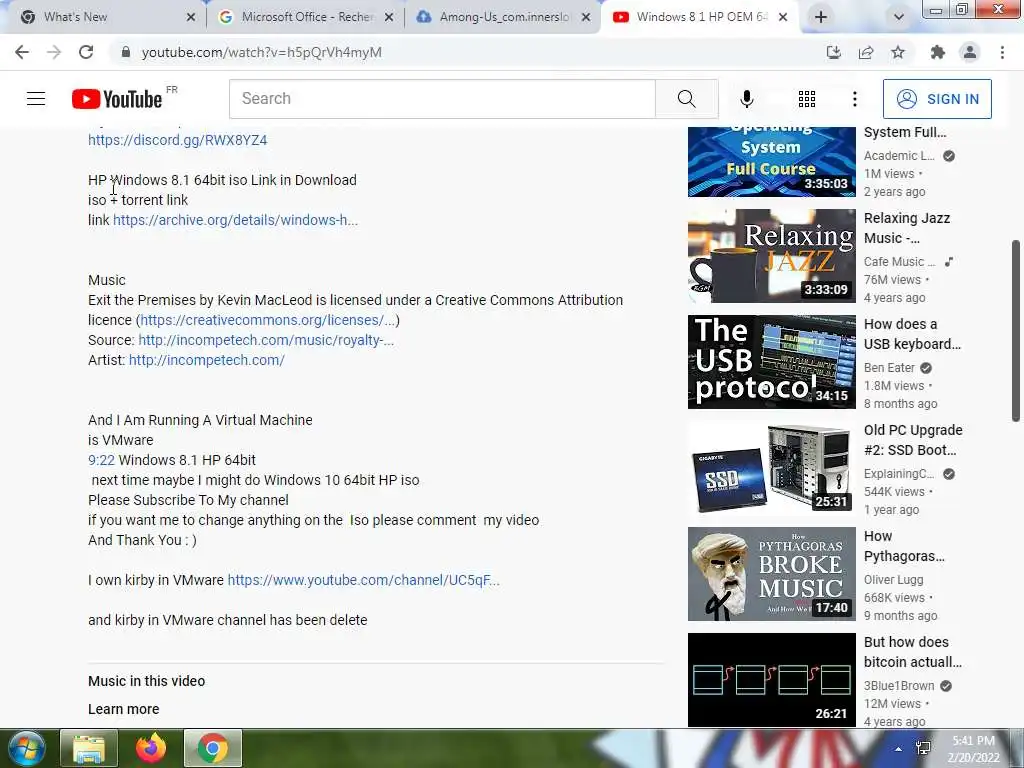Click the 'Music in this video' heading
1024x768 pixels.
point(146,681)
